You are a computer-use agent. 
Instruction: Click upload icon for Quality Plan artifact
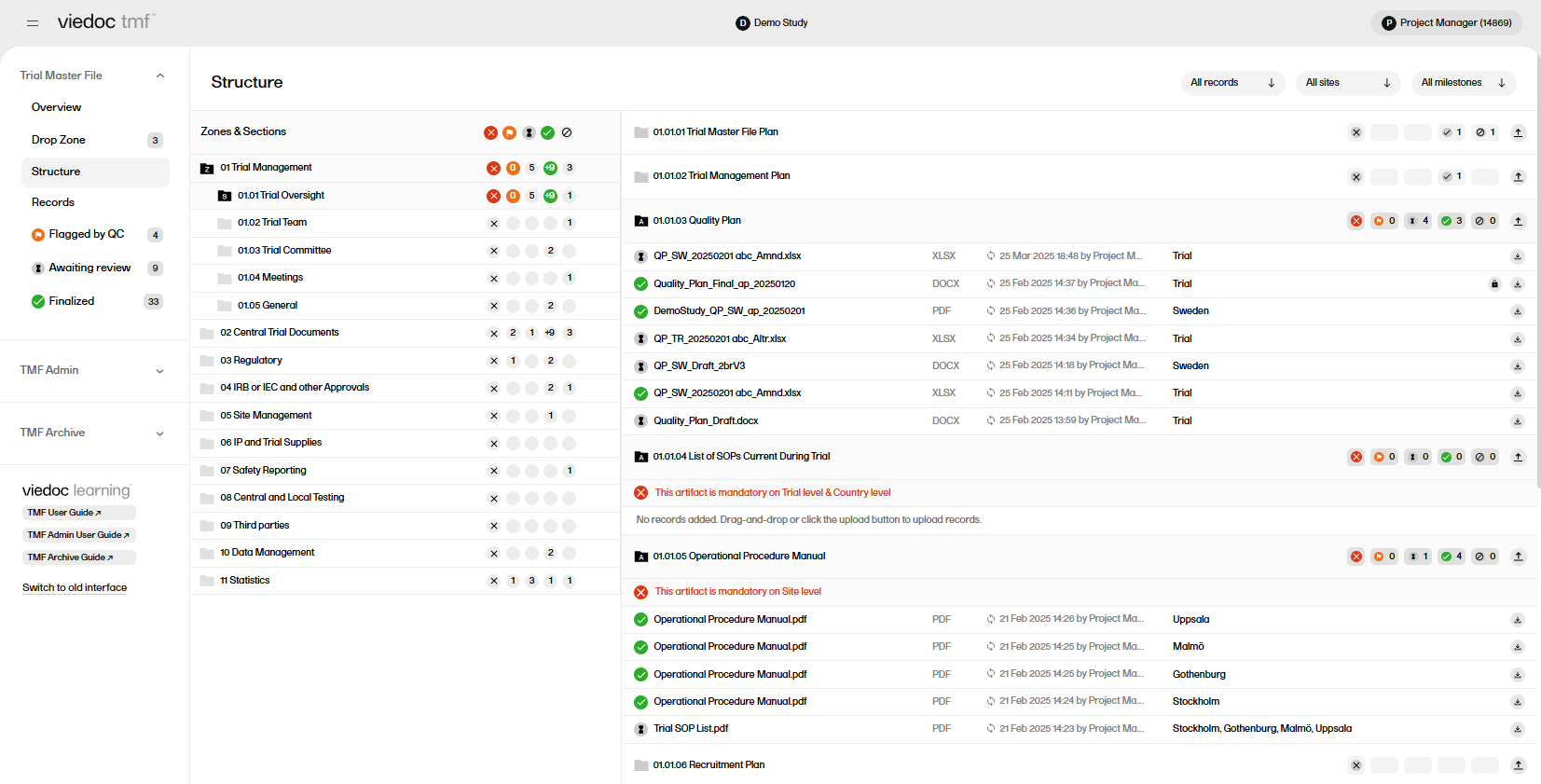[1518, 221]
